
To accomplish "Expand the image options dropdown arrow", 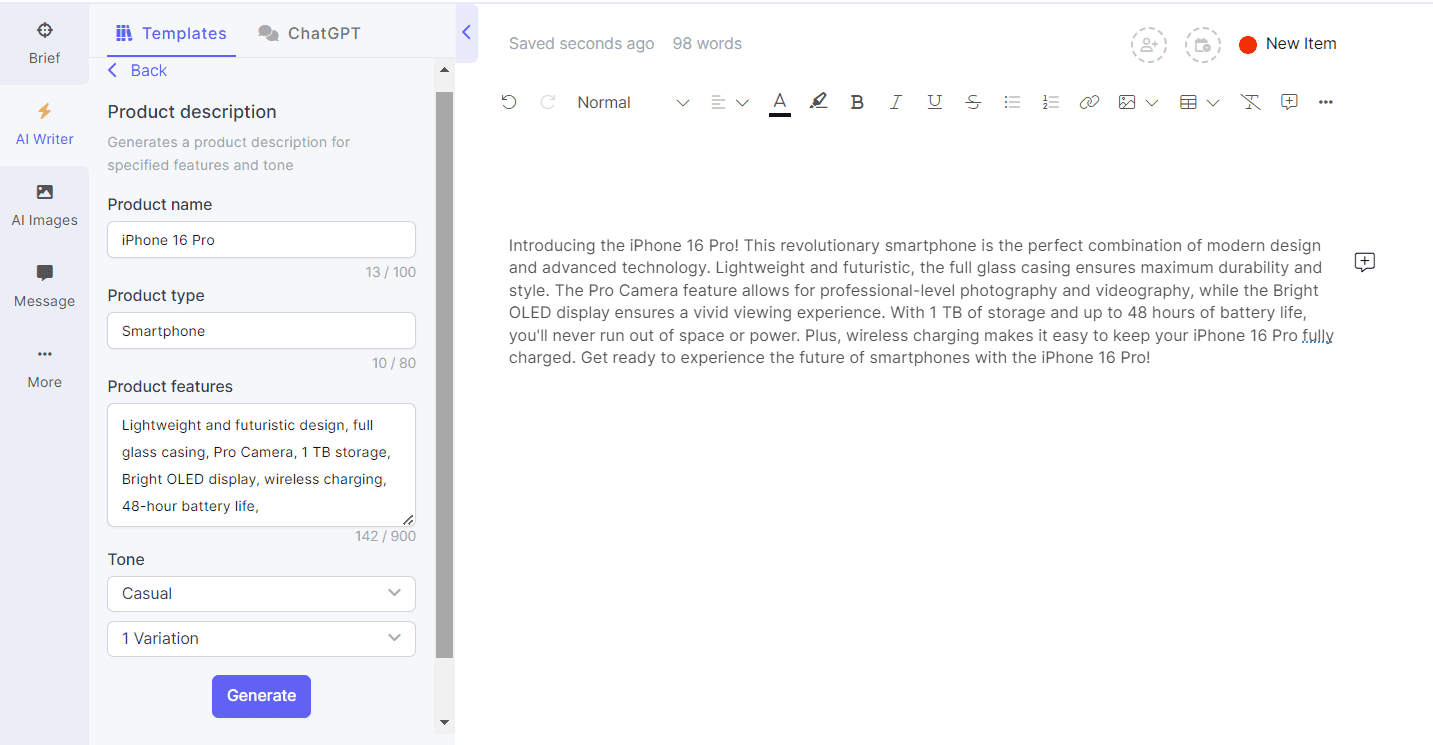I will click(x=1152, y=102).
